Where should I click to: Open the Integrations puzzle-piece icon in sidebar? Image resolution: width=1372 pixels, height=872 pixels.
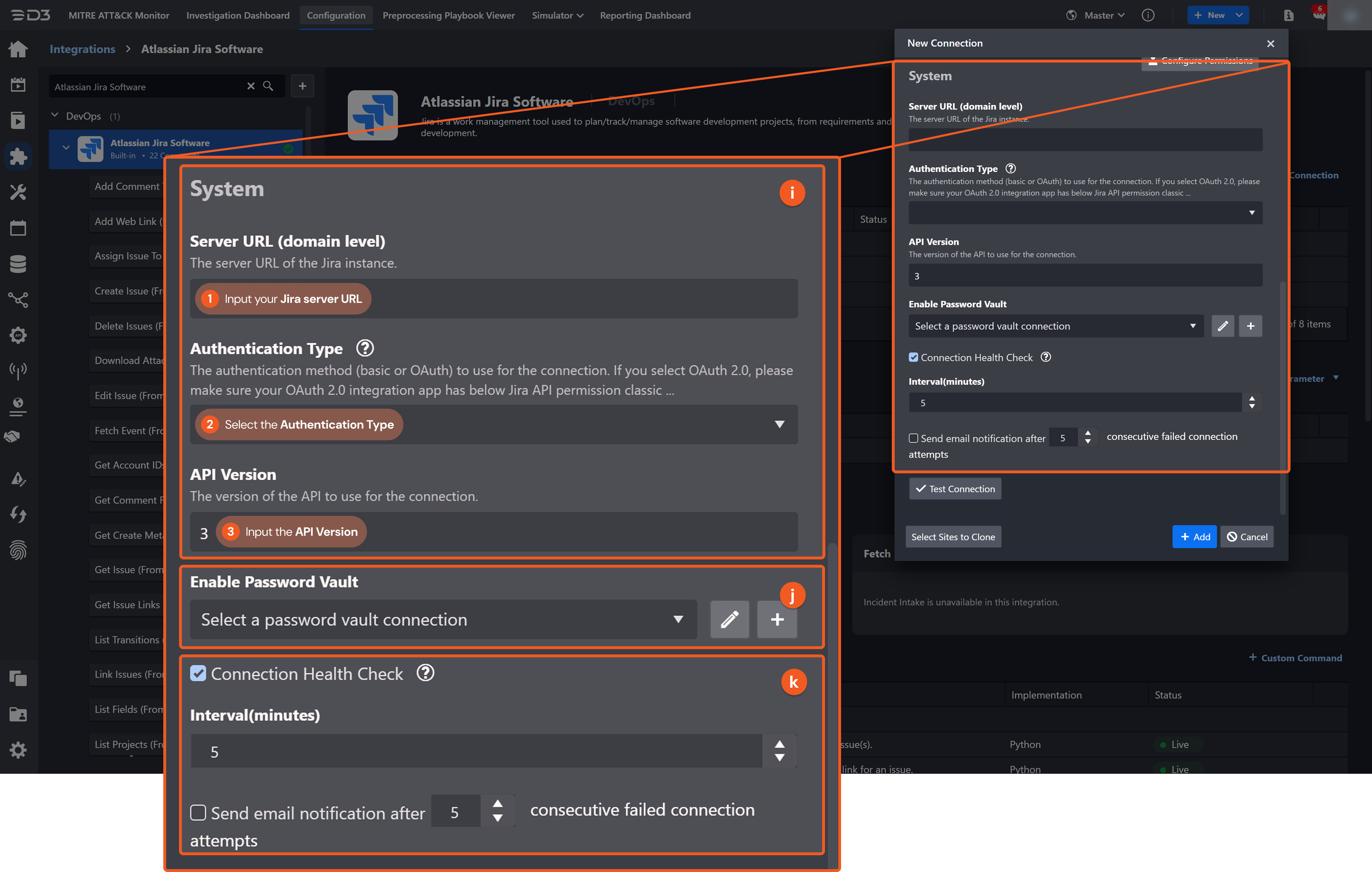(x=18, y=156)
